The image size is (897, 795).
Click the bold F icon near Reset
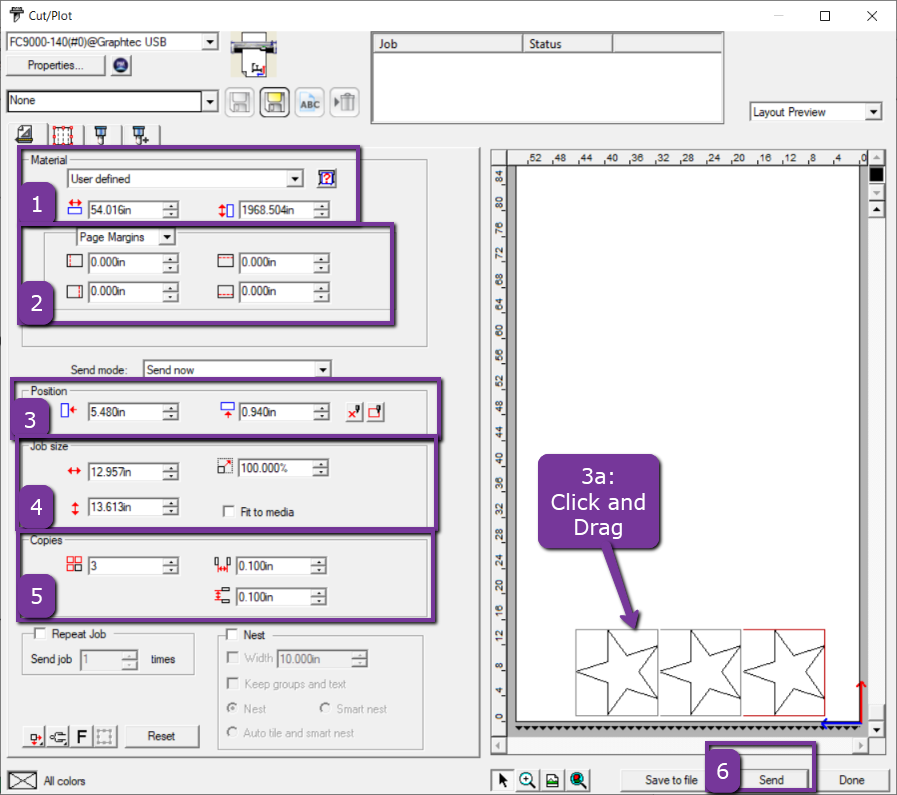82,737
